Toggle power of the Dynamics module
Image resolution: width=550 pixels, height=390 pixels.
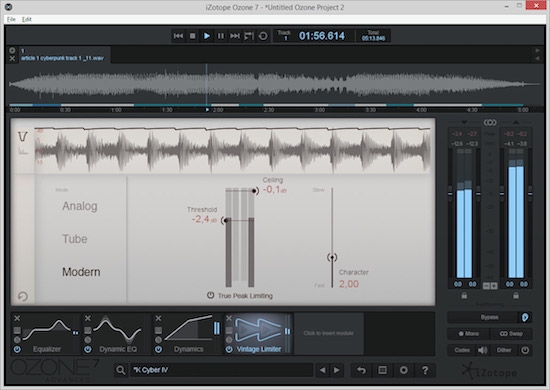158,349
